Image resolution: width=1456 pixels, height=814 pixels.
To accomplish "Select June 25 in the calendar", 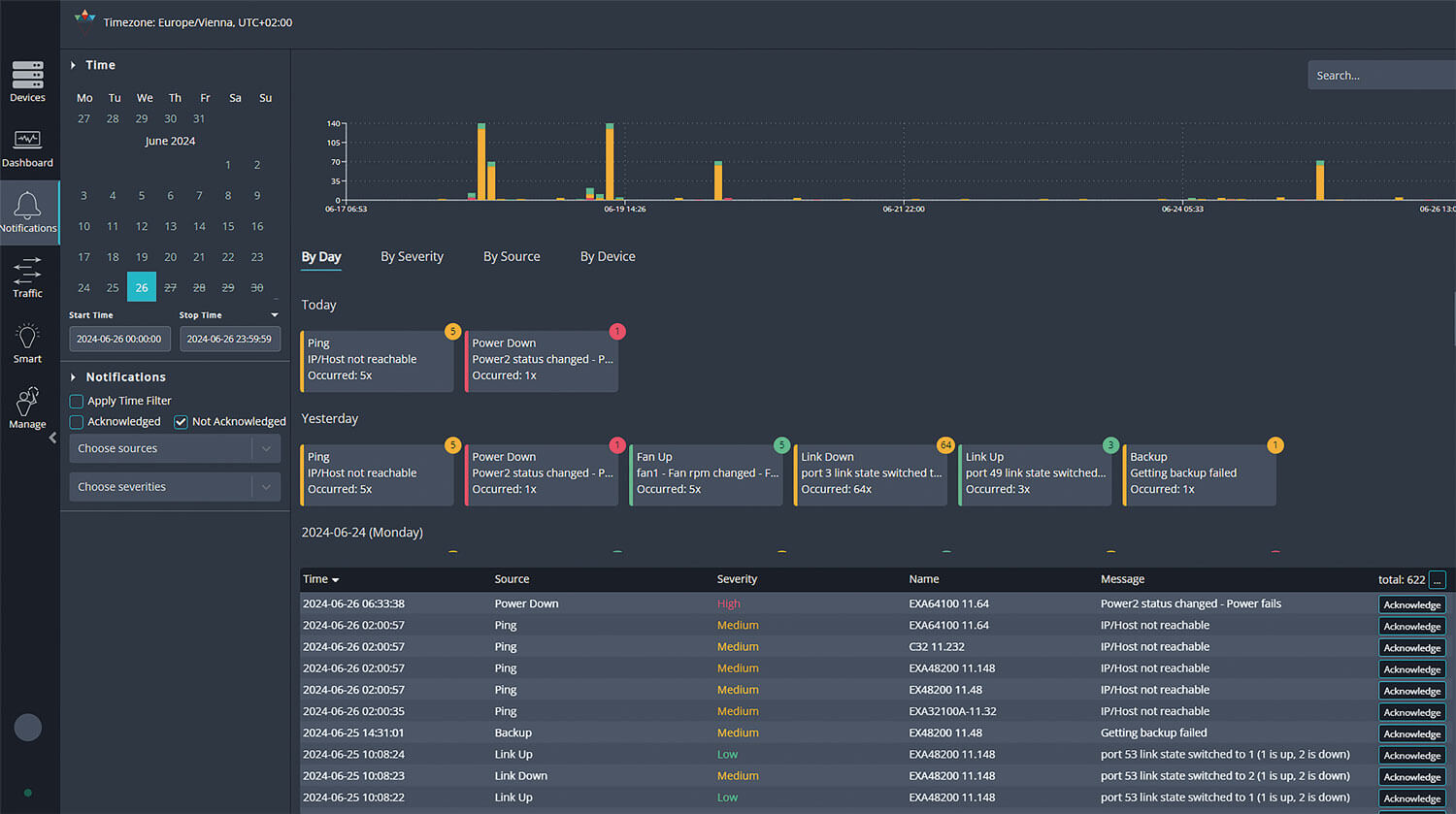I will pyautogui.click(x=112, y=287).
